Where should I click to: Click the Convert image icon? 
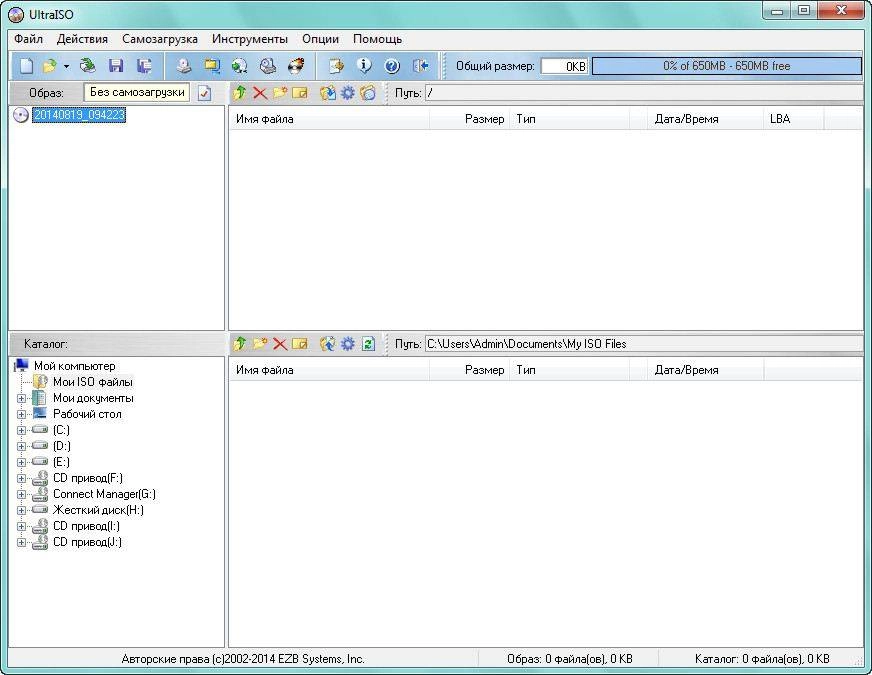(x=240, y=66)
